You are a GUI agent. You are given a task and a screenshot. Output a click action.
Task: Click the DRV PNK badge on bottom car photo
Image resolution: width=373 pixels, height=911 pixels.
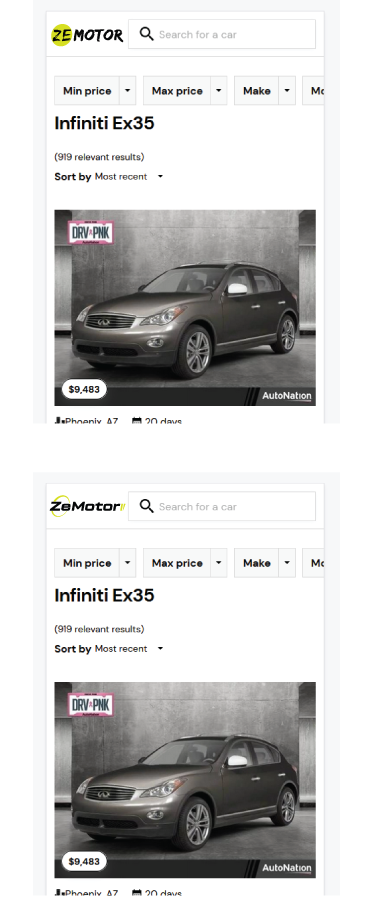click(x=91, y=705)
